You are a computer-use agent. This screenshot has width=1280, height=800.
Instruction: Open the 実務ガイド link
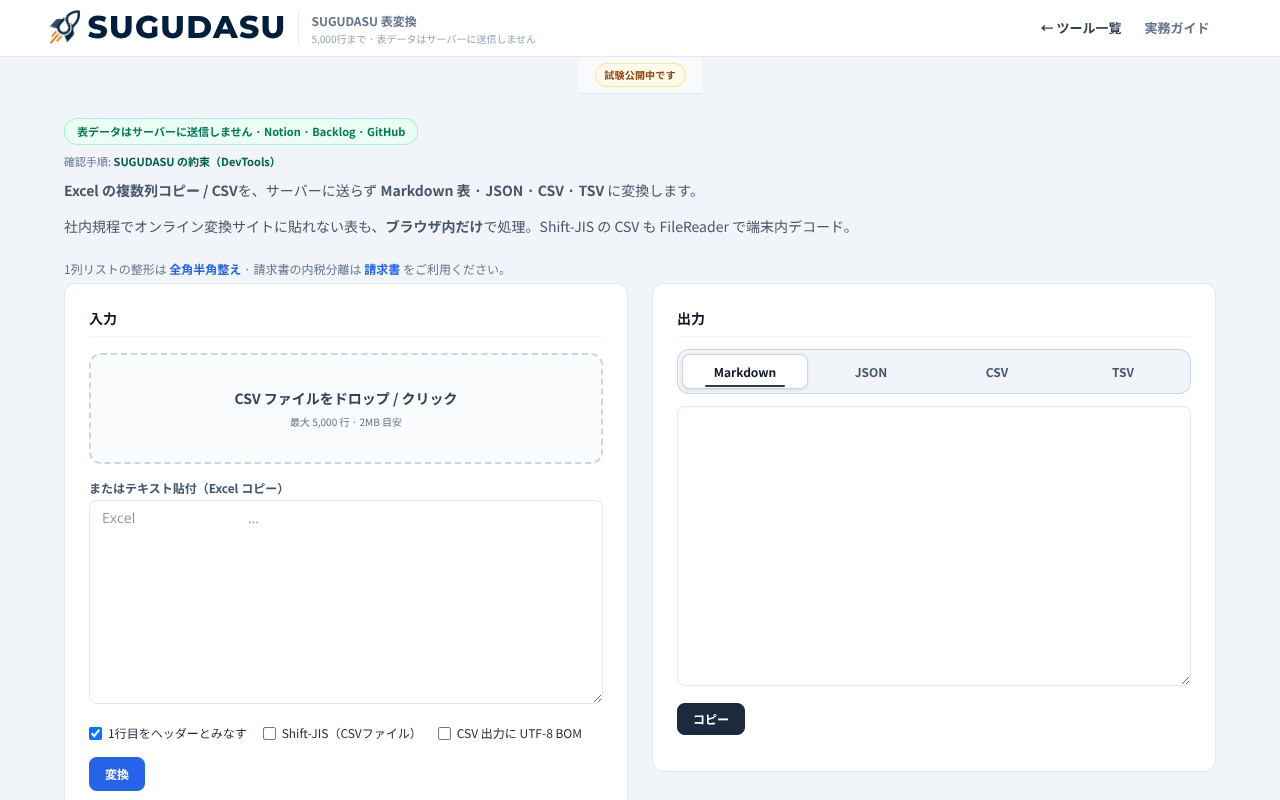tap(1177, 28)
